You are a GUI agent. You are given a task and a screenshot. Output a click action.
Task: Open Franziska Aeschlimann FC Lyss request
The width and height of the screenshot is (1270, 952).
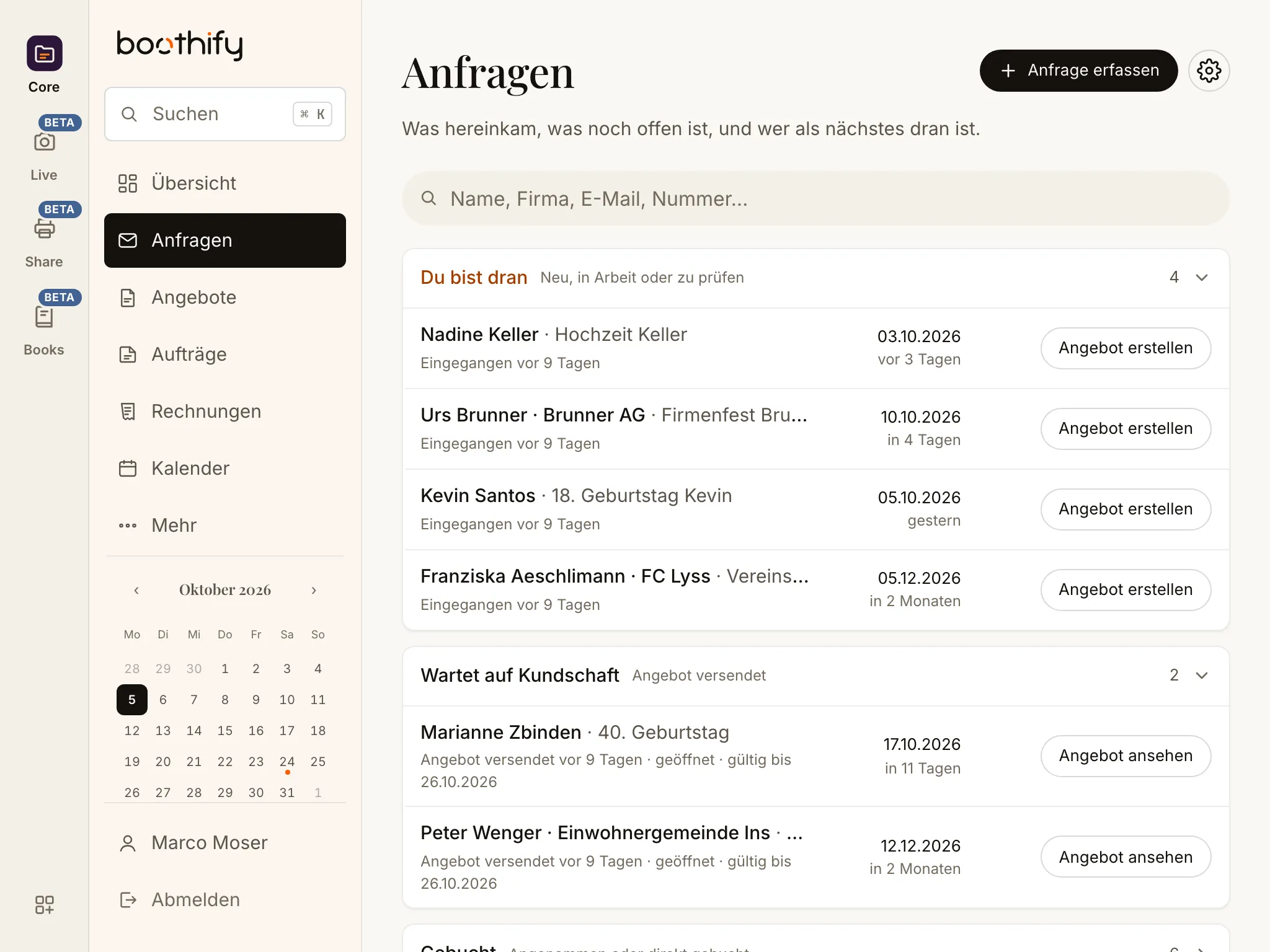[x=816, y=590]
